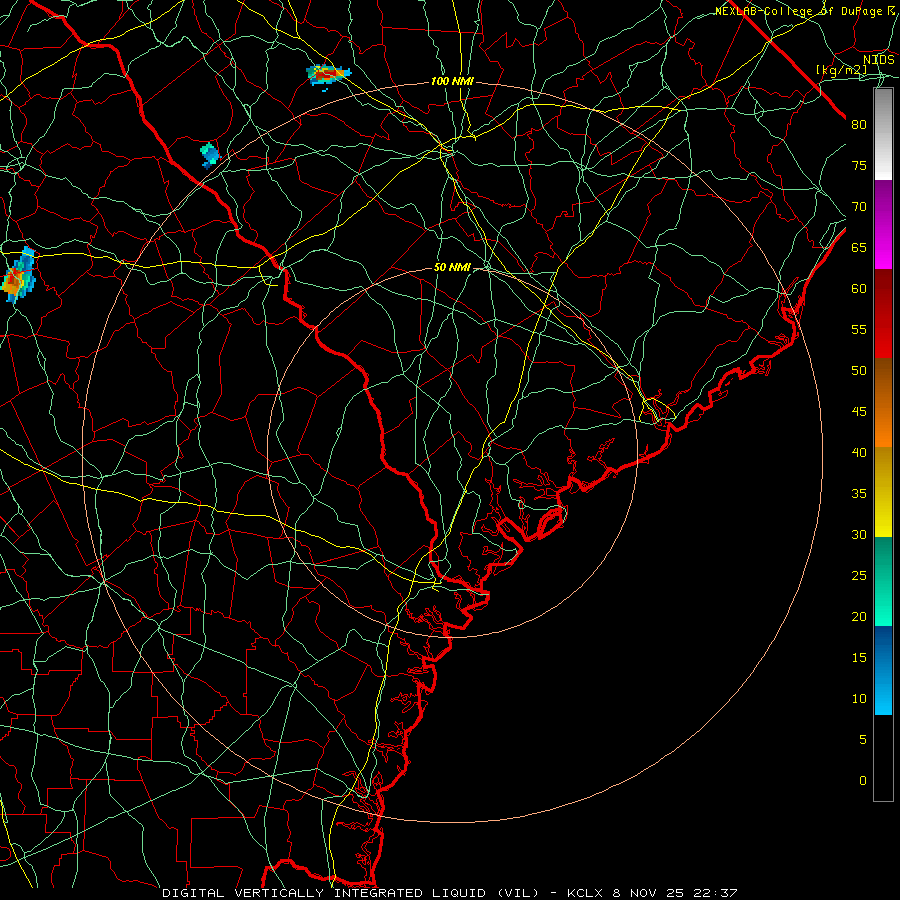900x900 pixels.
Task: Click the KCLX radar site identifier
Action: [x=585, y=893]
